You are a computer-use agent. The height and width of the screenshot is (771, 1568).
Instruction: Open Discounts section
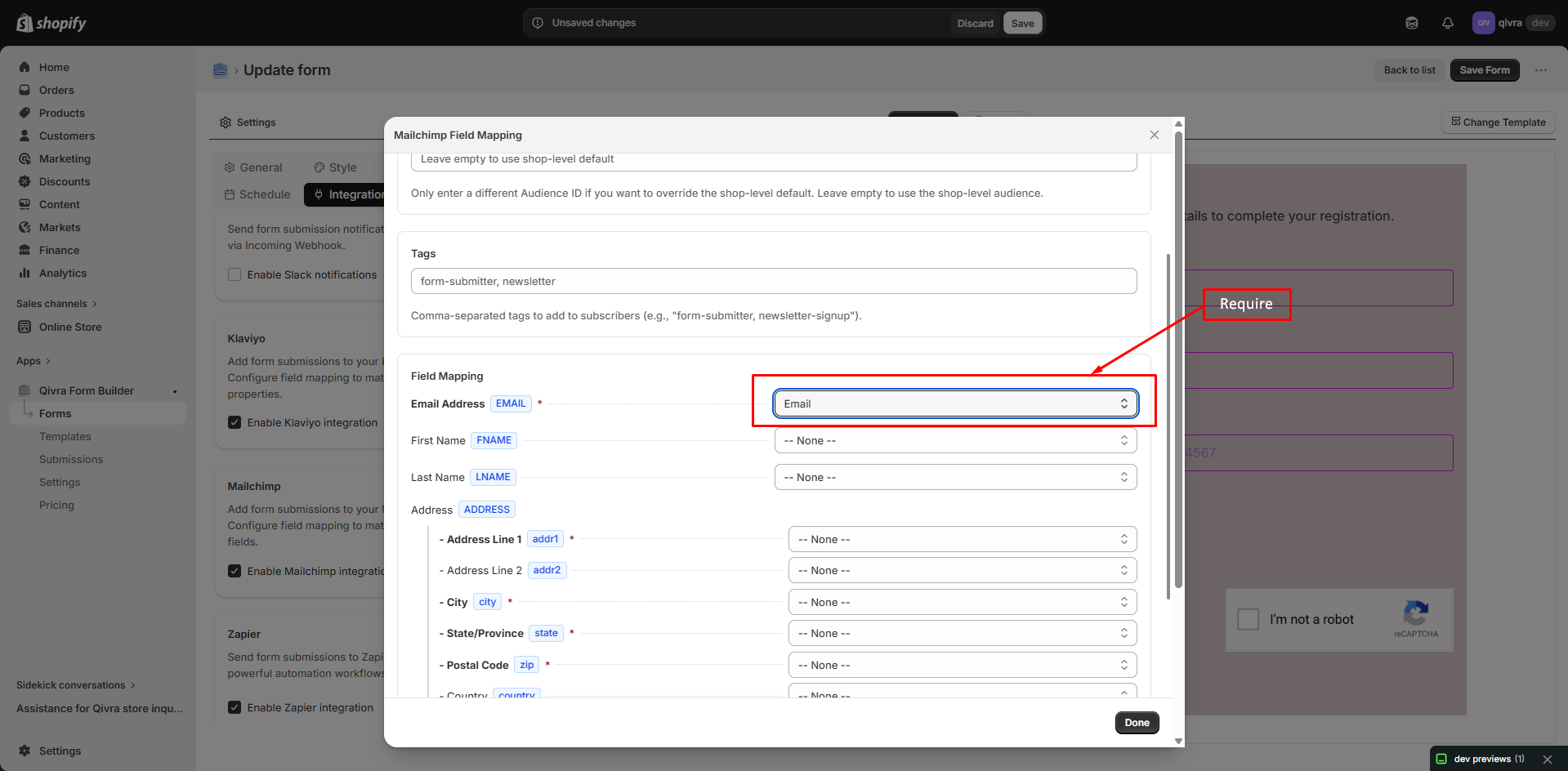pos(65,181)
